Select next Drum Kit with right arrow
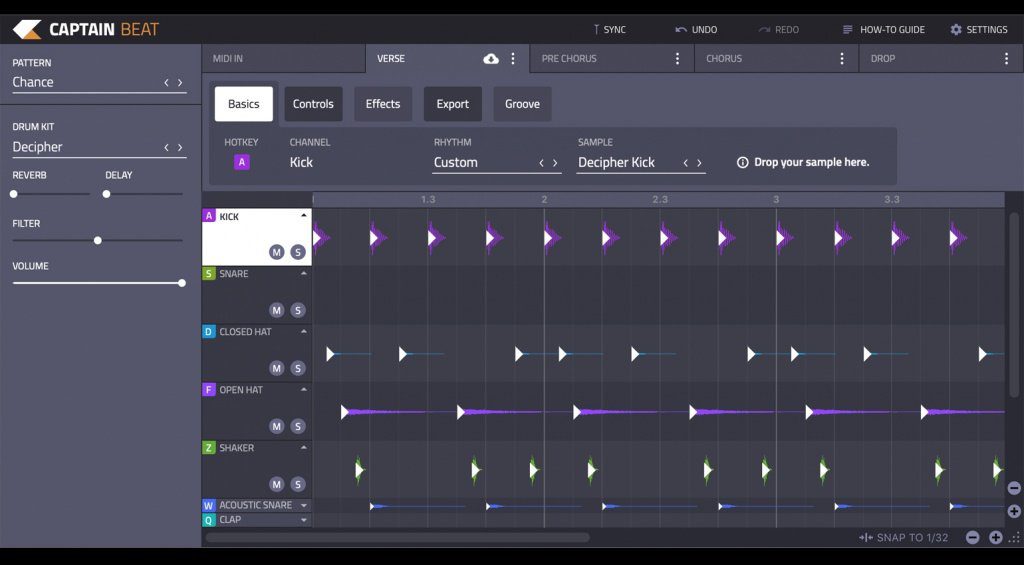This screenshot has width=1024, height=565. point(180,148)
